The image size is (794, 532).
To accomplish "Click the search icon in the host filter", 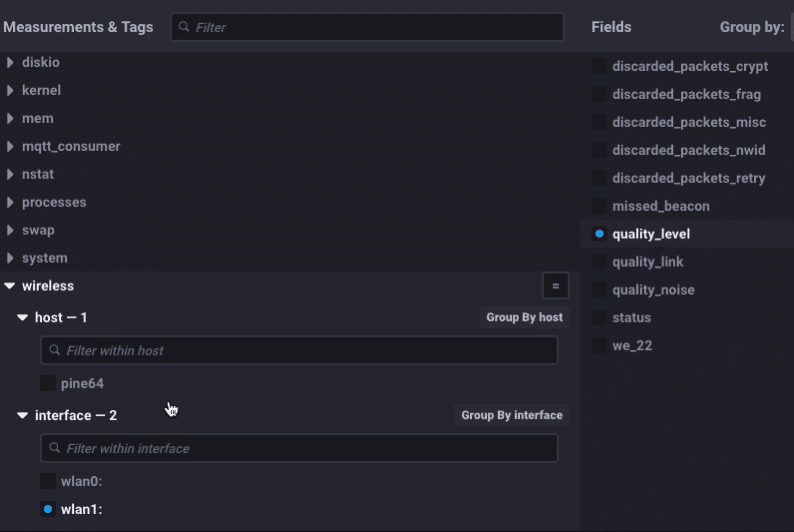I will (54, 351).
